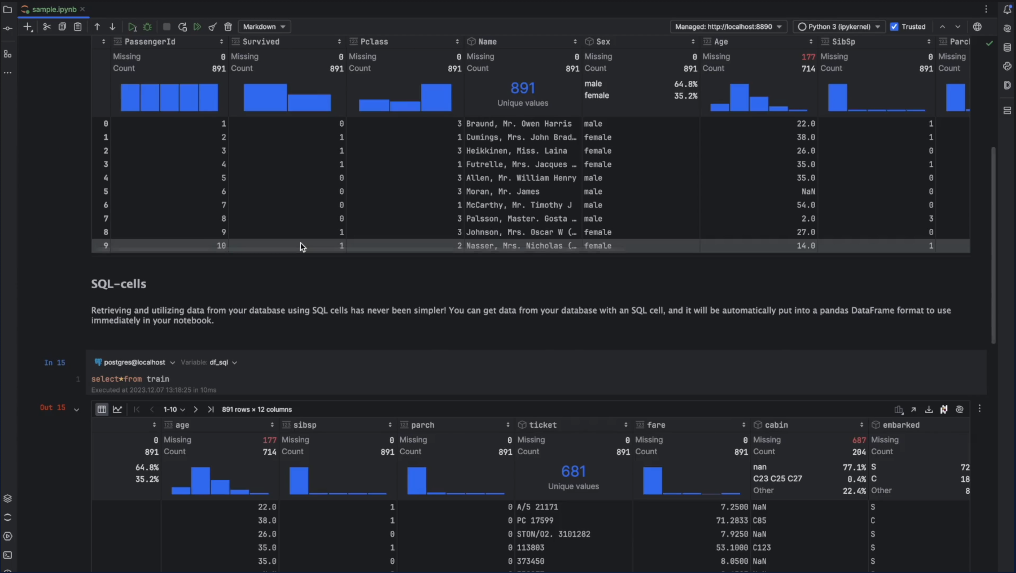The image size is (1016, 573).
Task: Toggle table view icon in output toolbar
Action: click(x=102, y=410)
